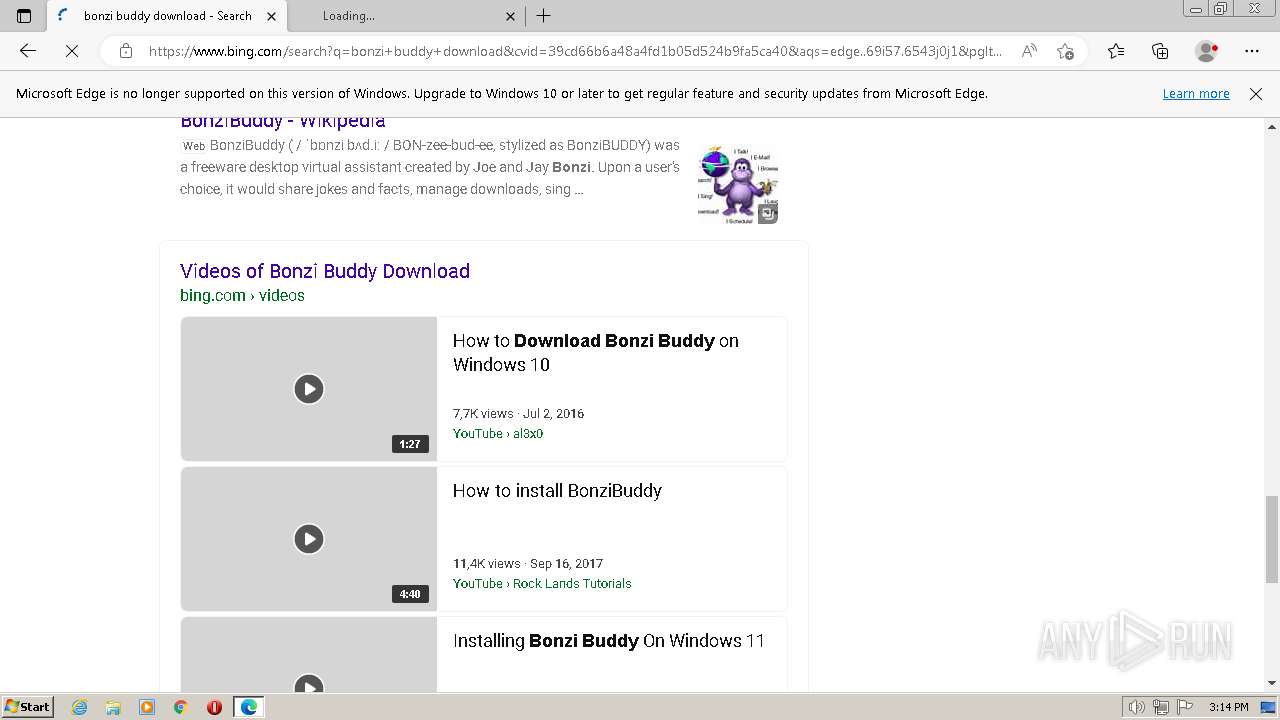
Task: Open the BonziBuddy - Wikipedia result
Action: (282, 121)
